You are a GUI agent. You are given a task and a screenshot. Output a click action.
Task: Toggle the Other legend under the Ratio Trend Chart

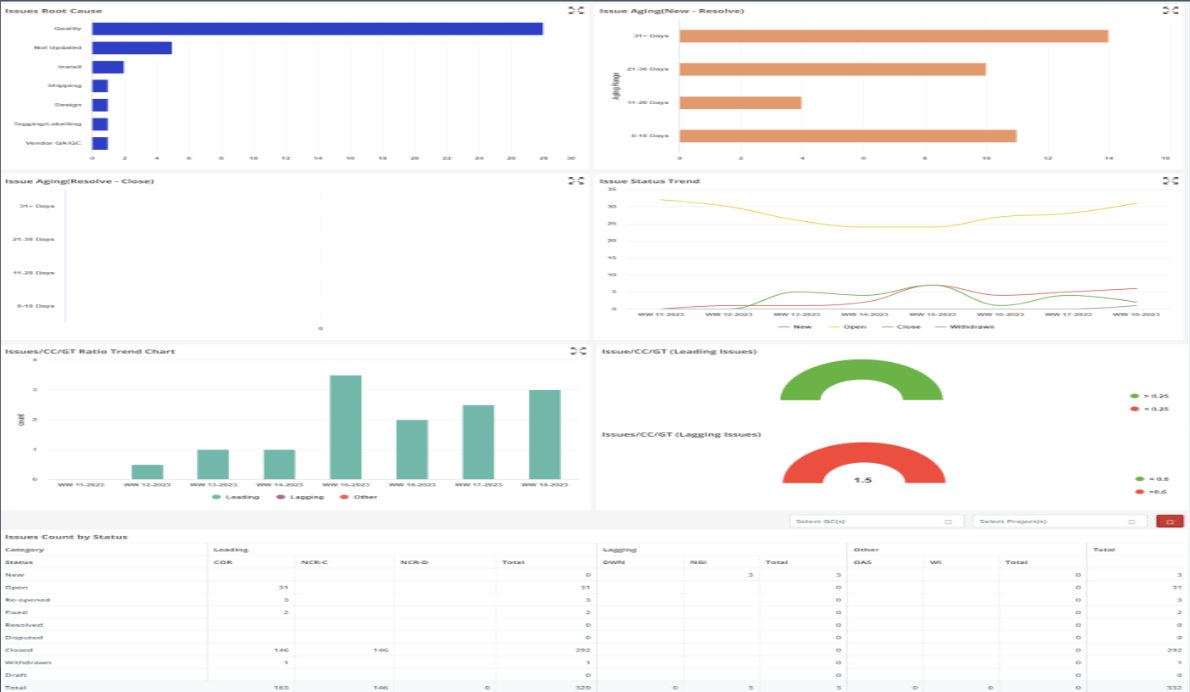click(358, 496)
